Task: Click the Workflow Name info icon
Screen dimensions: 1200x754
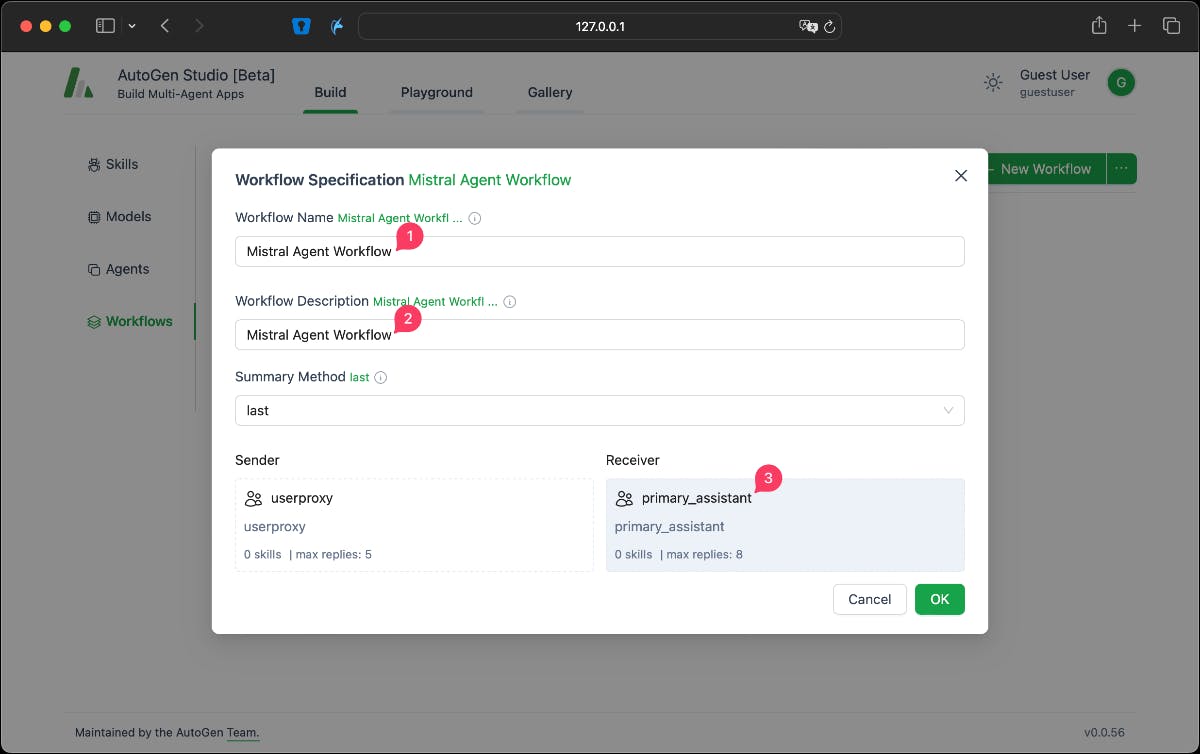Action: point(475,218)
